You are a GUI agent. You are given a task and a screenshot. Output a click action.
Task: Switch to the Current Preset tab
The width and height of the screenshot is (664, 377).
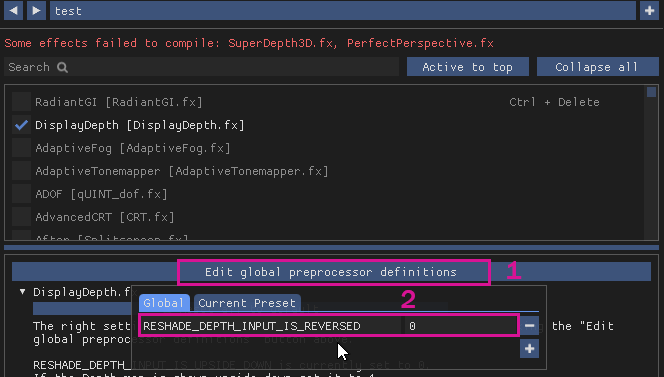pos(247,303)
